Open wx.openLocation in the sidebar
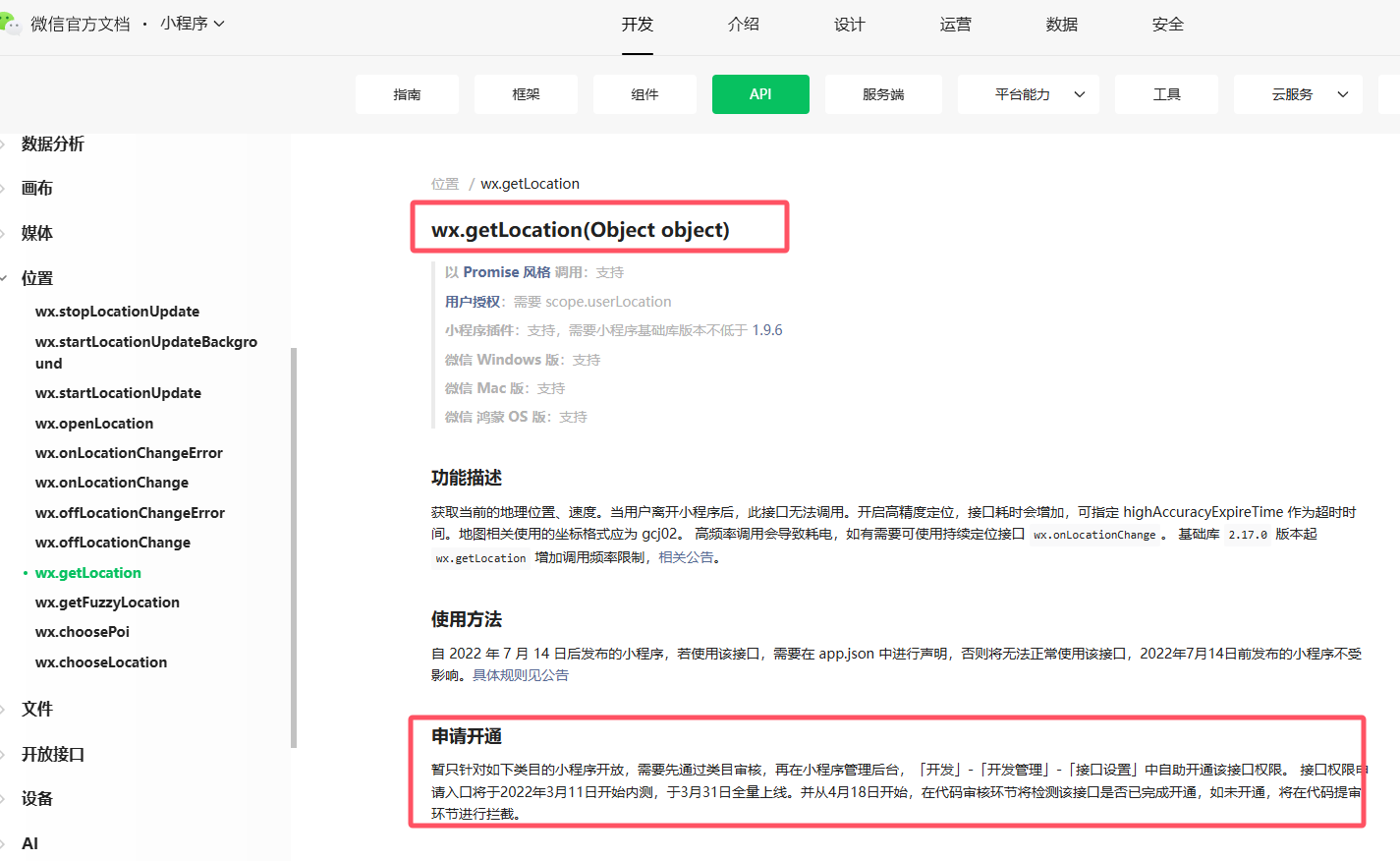Image resolution: width=1400 pixels, height=861 pixels. tap(94, 424)
